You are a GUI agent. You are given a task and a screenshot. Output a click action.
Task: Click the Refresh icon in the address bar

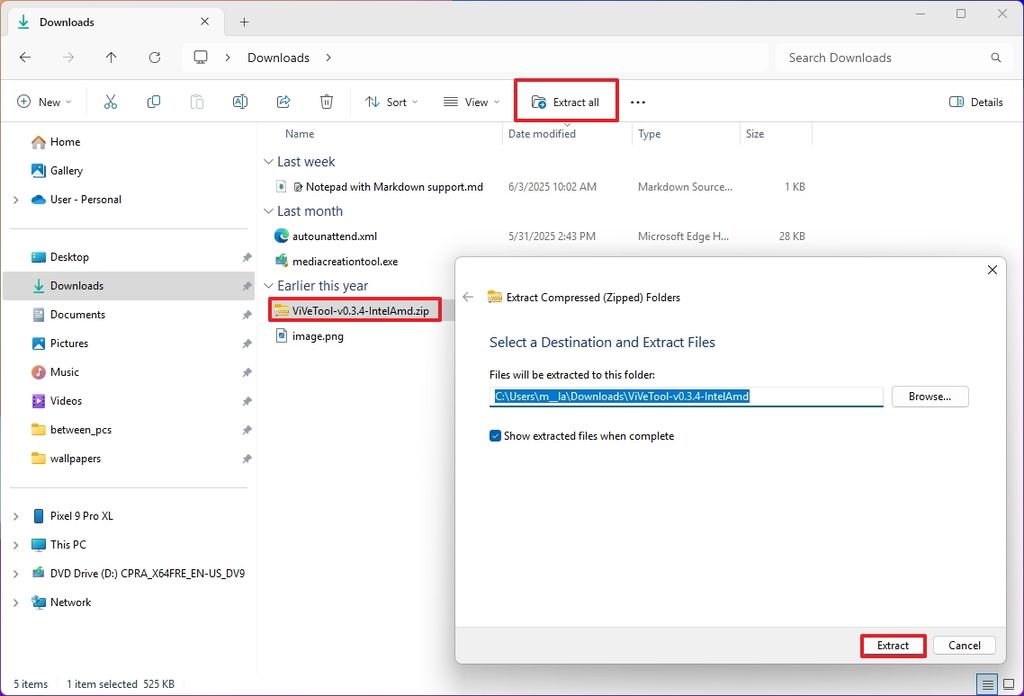(154, 57)
